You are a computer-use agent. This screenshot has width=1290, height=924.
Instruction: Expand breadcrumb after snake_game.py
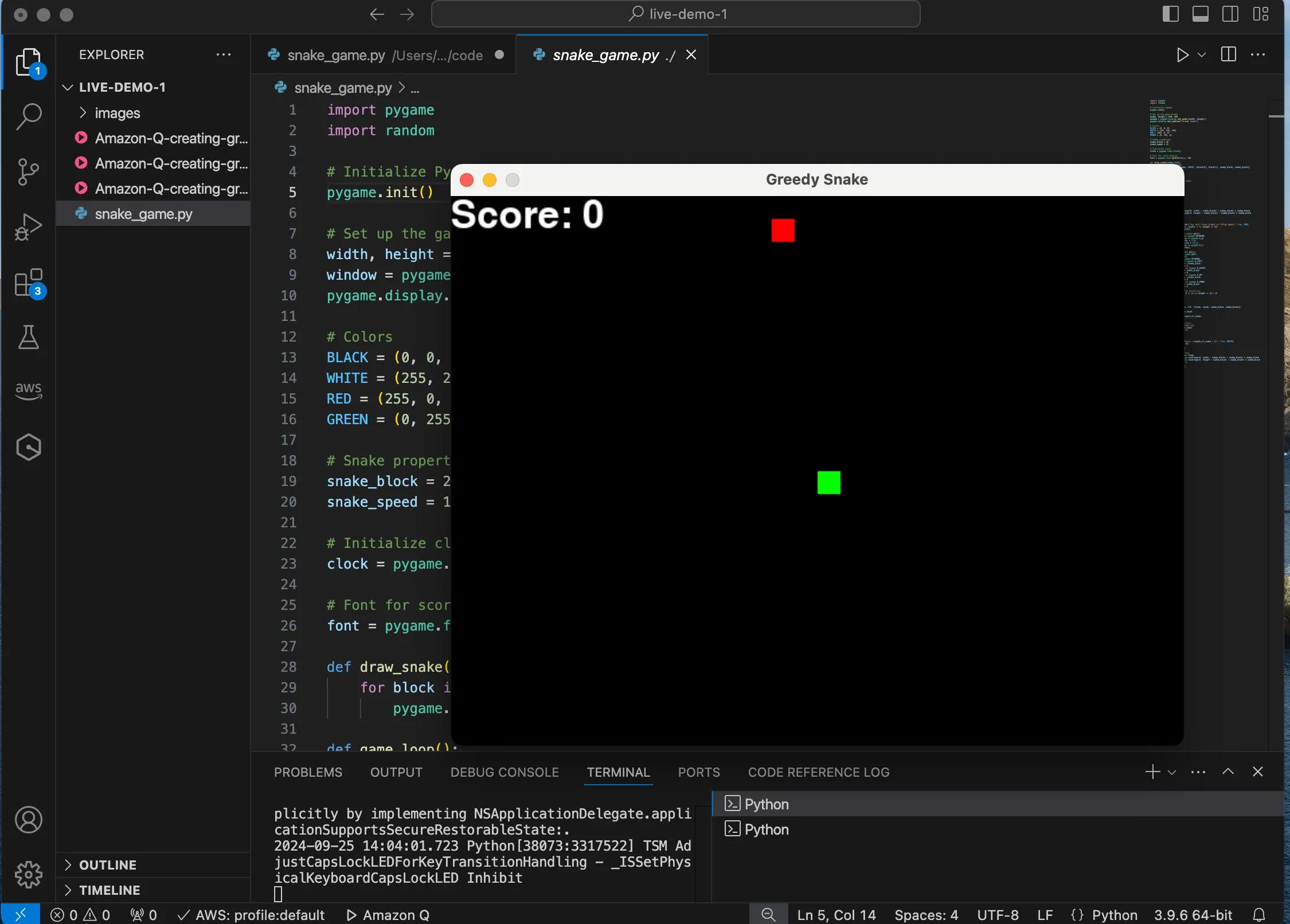415,88
